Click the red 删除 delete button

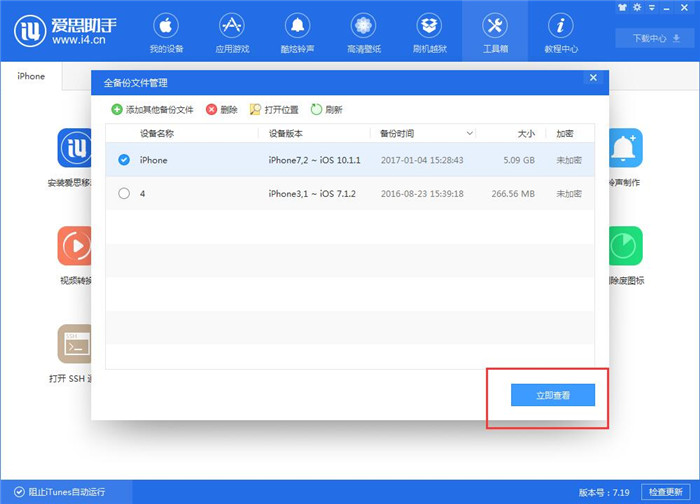(x=222, y=109)
